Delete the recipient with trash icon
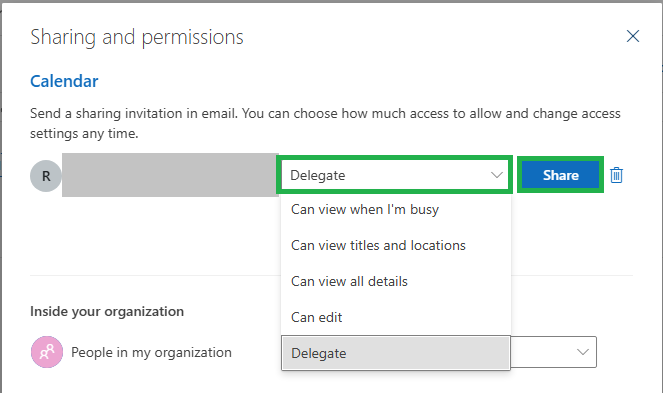 (x=616, y=175)
